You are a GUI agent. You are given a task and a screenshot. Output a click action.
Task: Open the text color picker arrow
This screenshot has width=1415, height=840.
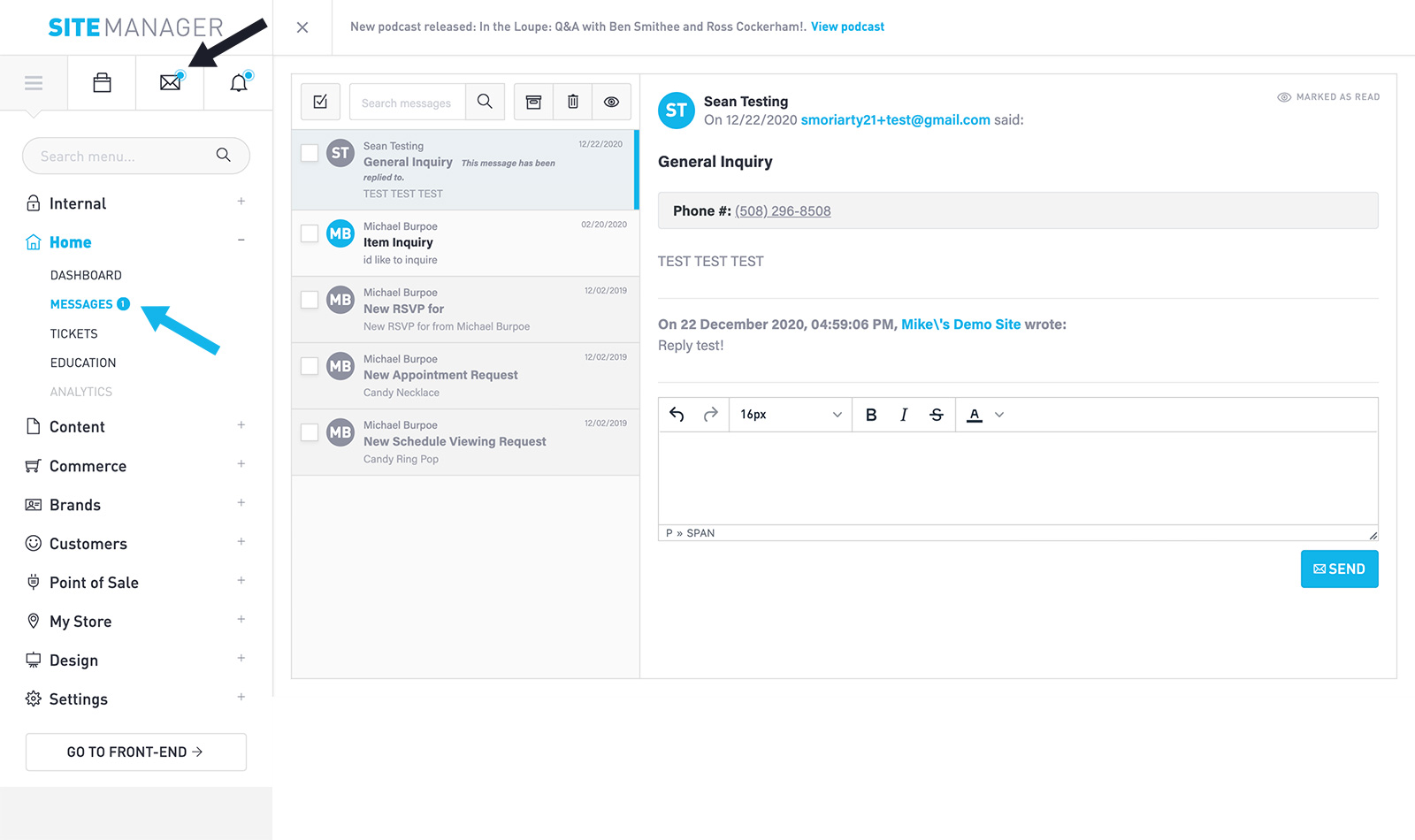[999, 415]
